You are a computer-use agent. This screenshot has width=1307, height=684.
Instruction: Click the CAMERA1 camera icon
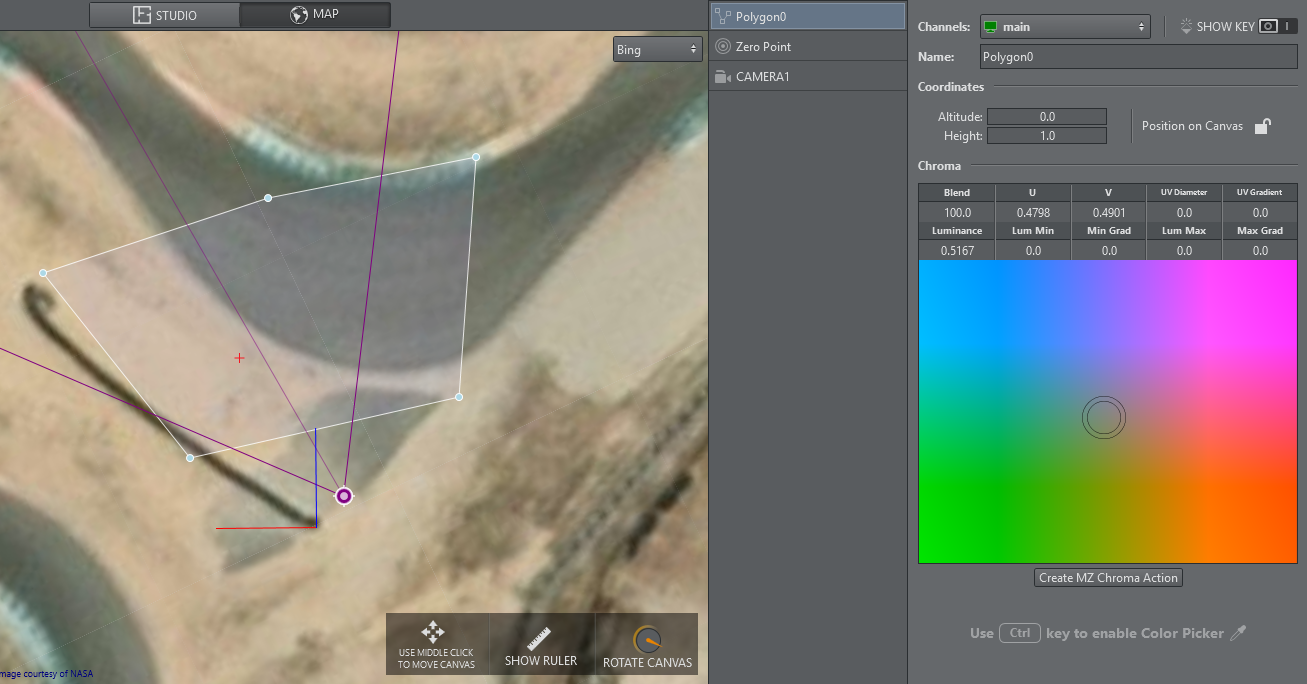[x=723, y=76]
